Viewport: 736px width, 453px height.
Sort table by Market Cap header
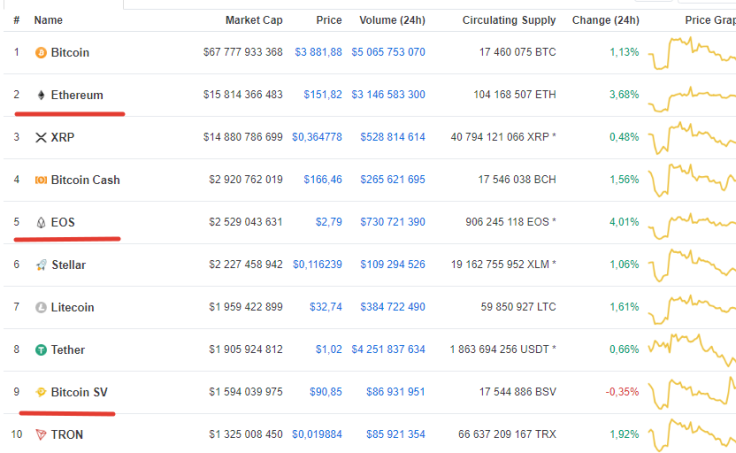[254, 20]
